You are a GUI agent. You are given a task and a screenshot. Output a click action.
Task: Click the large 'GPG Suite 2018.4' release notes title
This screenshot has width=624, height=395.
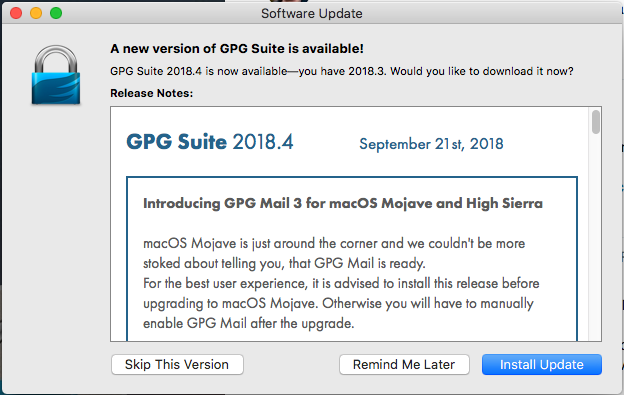point(210,142)
